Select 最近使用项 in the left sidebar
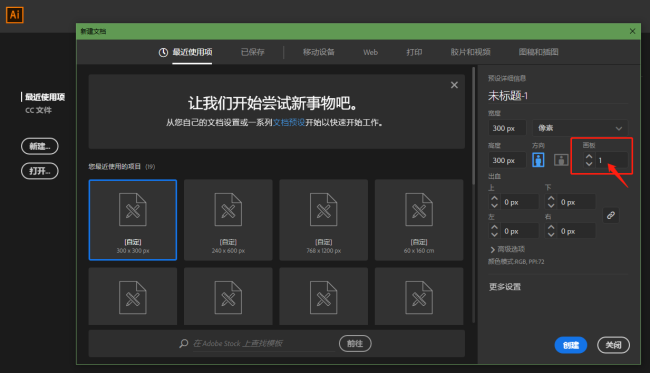 click(45, 97)
